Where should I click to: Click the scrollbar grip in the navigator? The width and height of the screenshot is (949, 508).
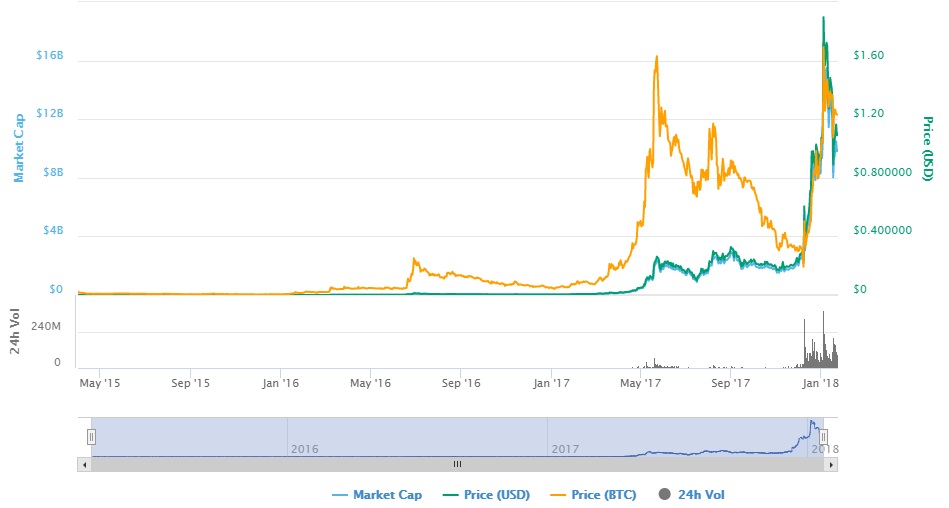pos(457,464)
